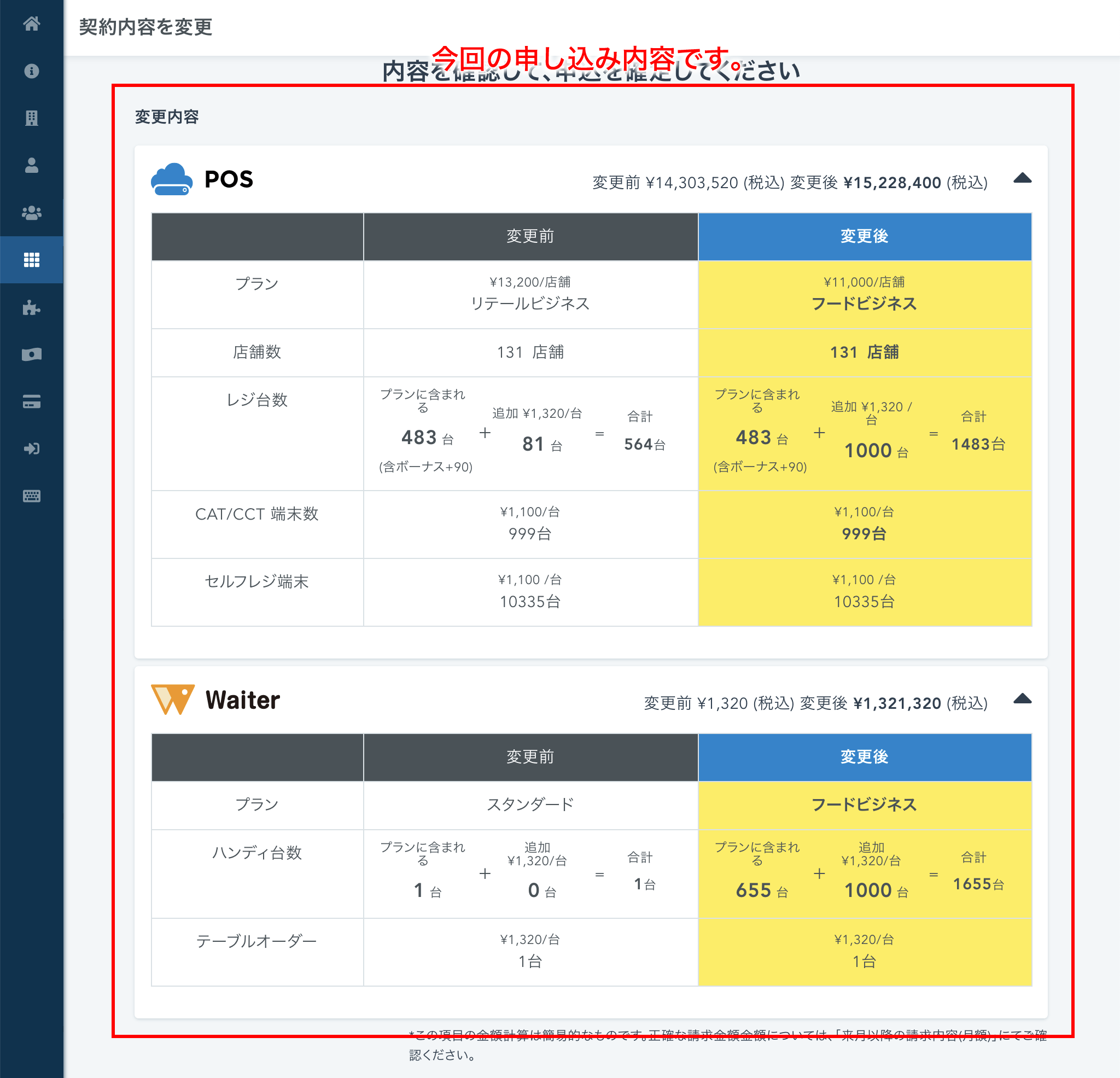Image resolution: width=1120 pixels, height=1078 pixels.
Task: Open the single user icon in sidebar
Action: pos(31,166)
